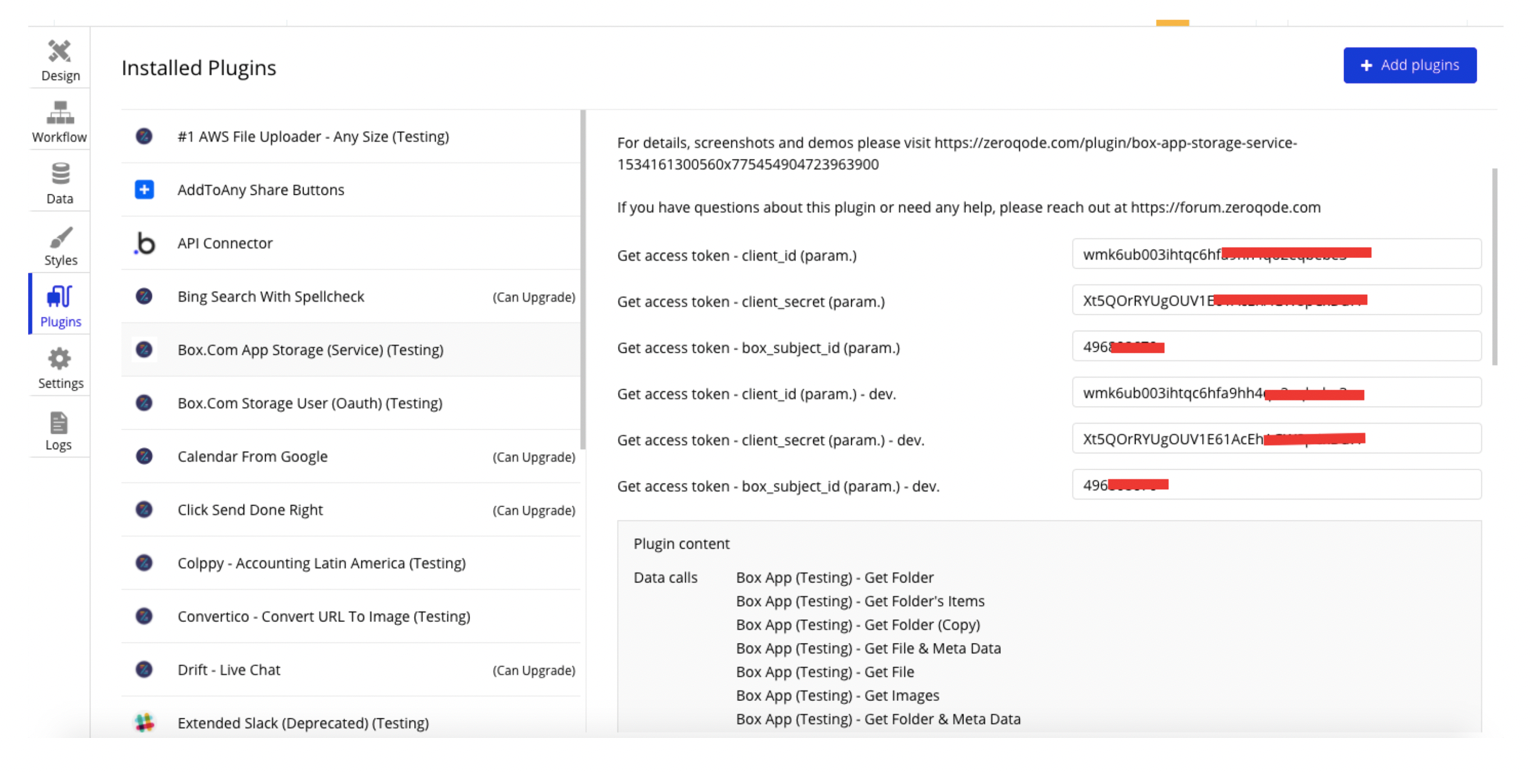Viewport: 1530px width, 772px height.
Task: Click the Add plugins button
Action: (x=1409, y=65)
